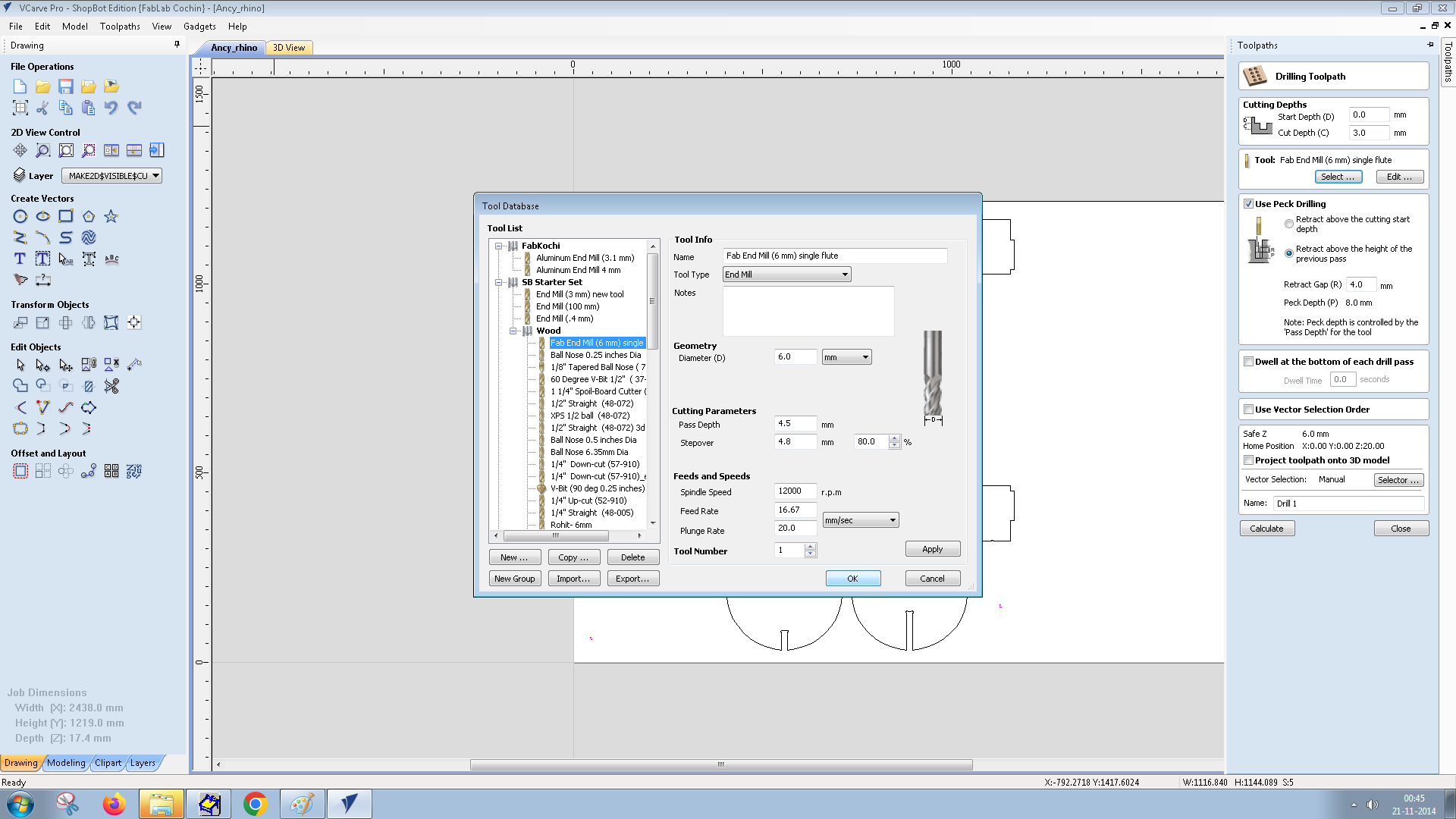Select Retract above height of previous pass
Viewport: 1456px width, 819px height.
(1289, 253)
